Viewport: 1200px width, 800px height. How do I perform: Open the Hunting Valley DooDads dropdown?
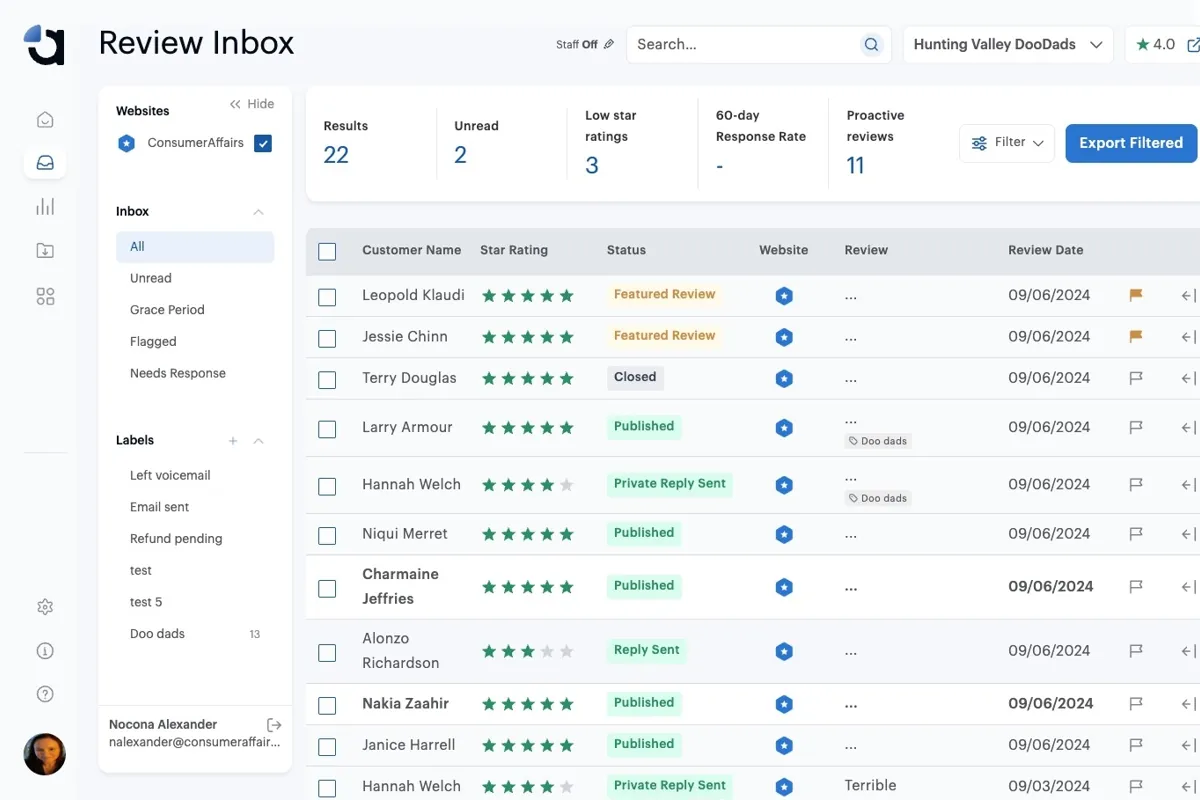[x=1008, y=44]
